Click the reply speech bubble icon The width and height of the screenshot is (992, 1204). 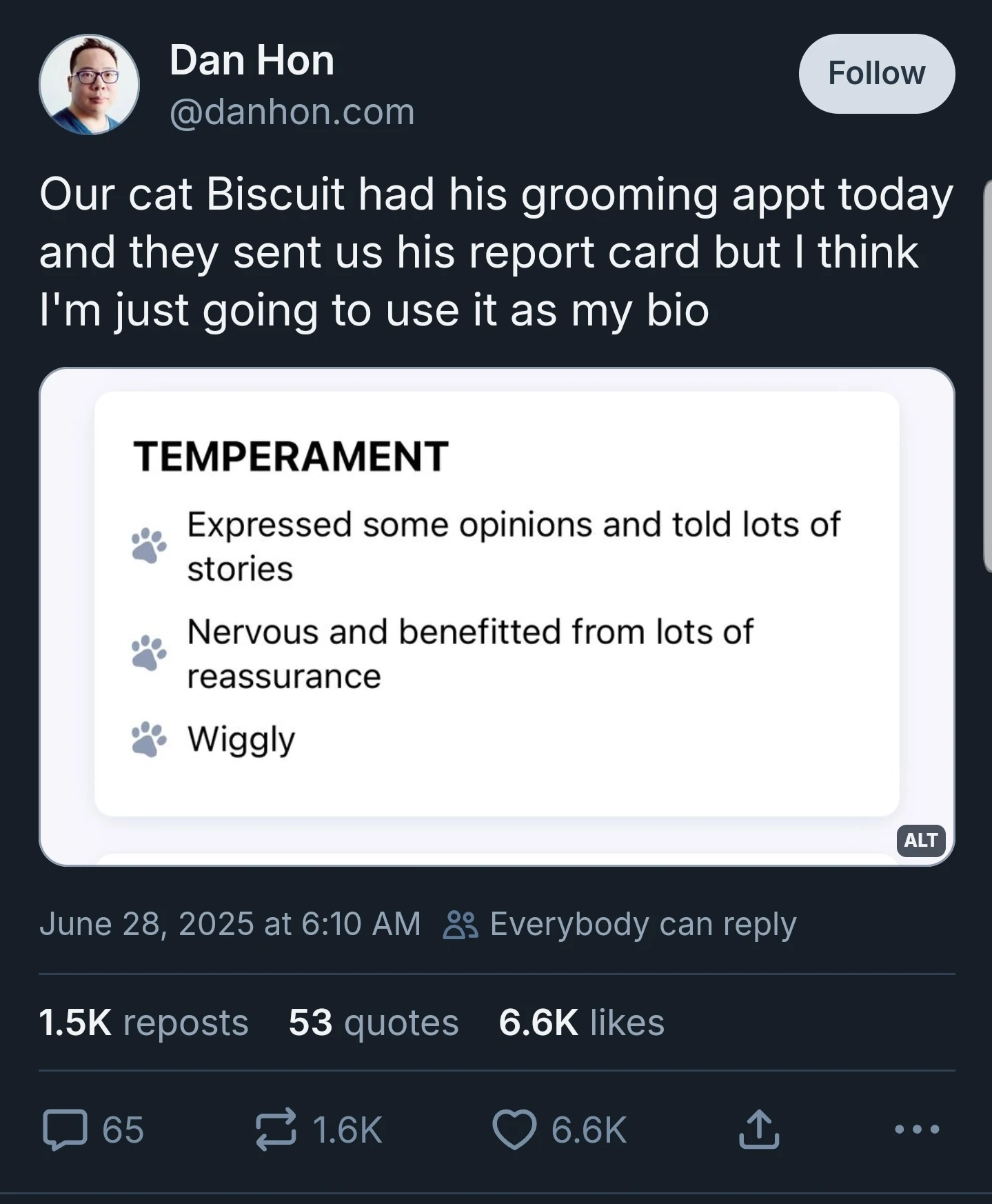[65, 1130]
